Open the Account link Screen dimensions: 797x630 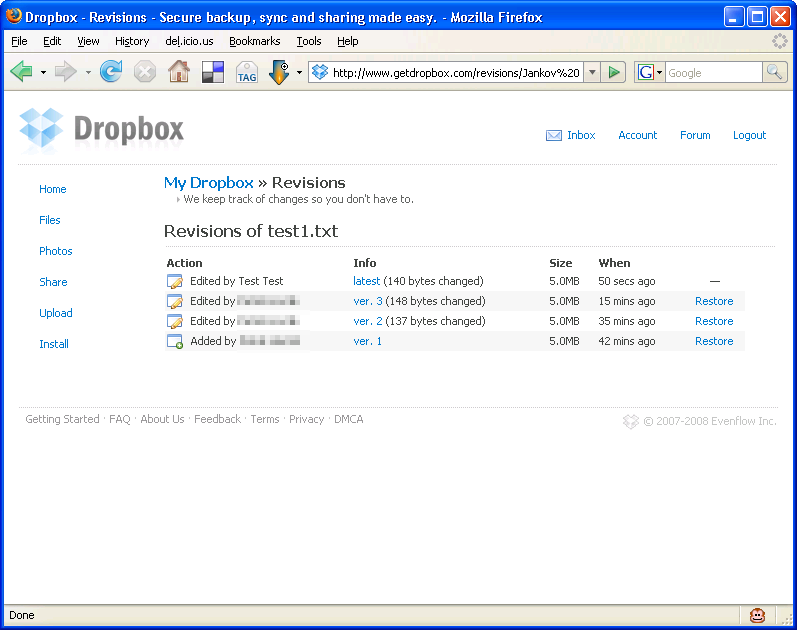pyautogui.click(x=637, y=135)
